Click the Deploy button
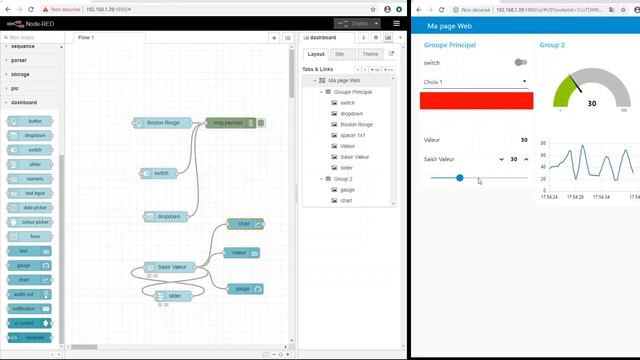 pos(353,24)
